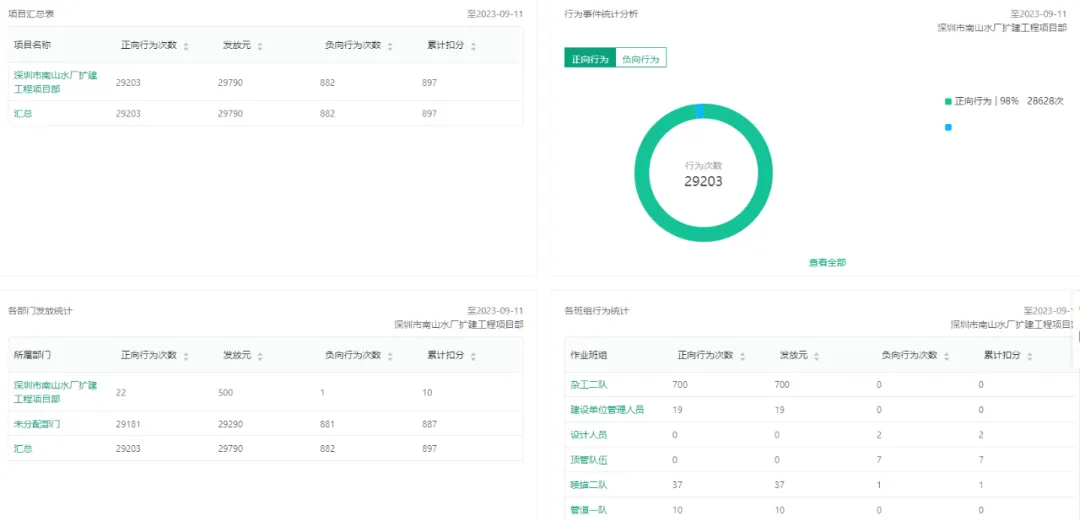Sort 各部门发放统计 by 负向行为次数
Viewport: 1080px width, 521px height.
coord(390,356)
